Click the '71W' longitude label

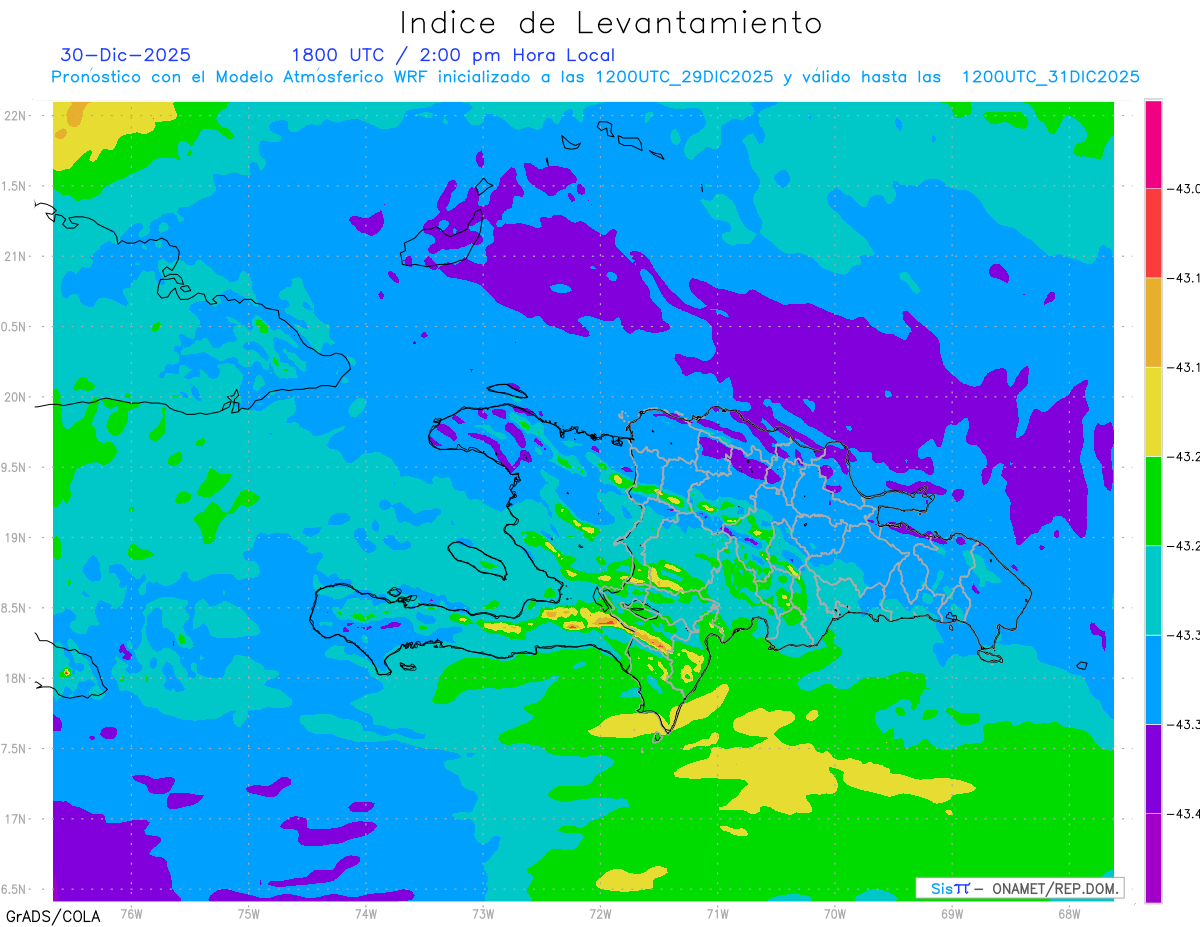coord(717,913)
